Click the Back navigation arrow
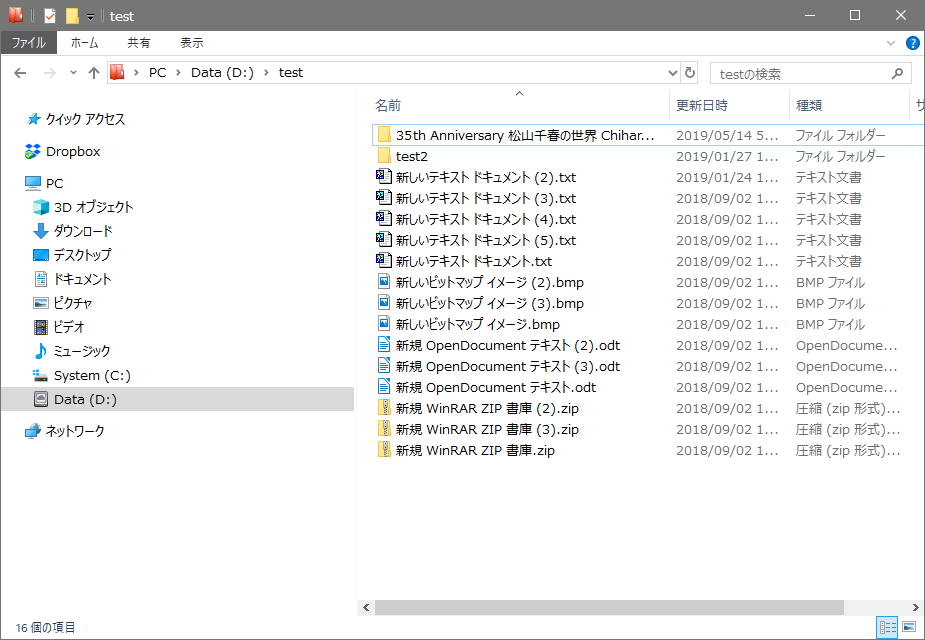The width and height of the screenshot is (925, 640). coord(20,73)
